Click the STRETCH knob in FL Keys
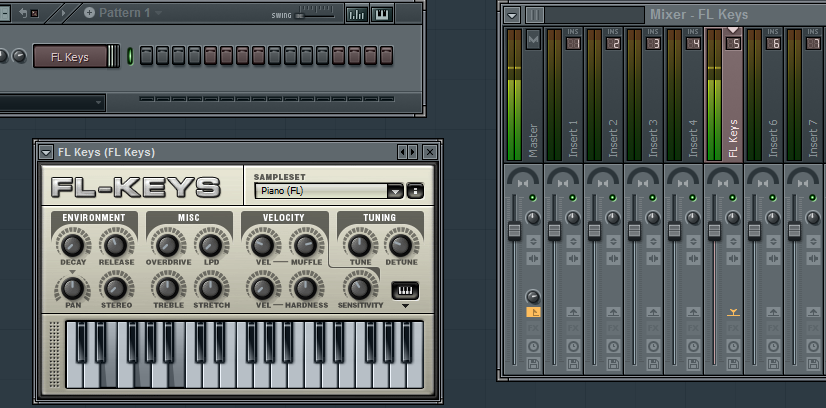The width and height of the screenshot is (826, 408). (211, 288)
